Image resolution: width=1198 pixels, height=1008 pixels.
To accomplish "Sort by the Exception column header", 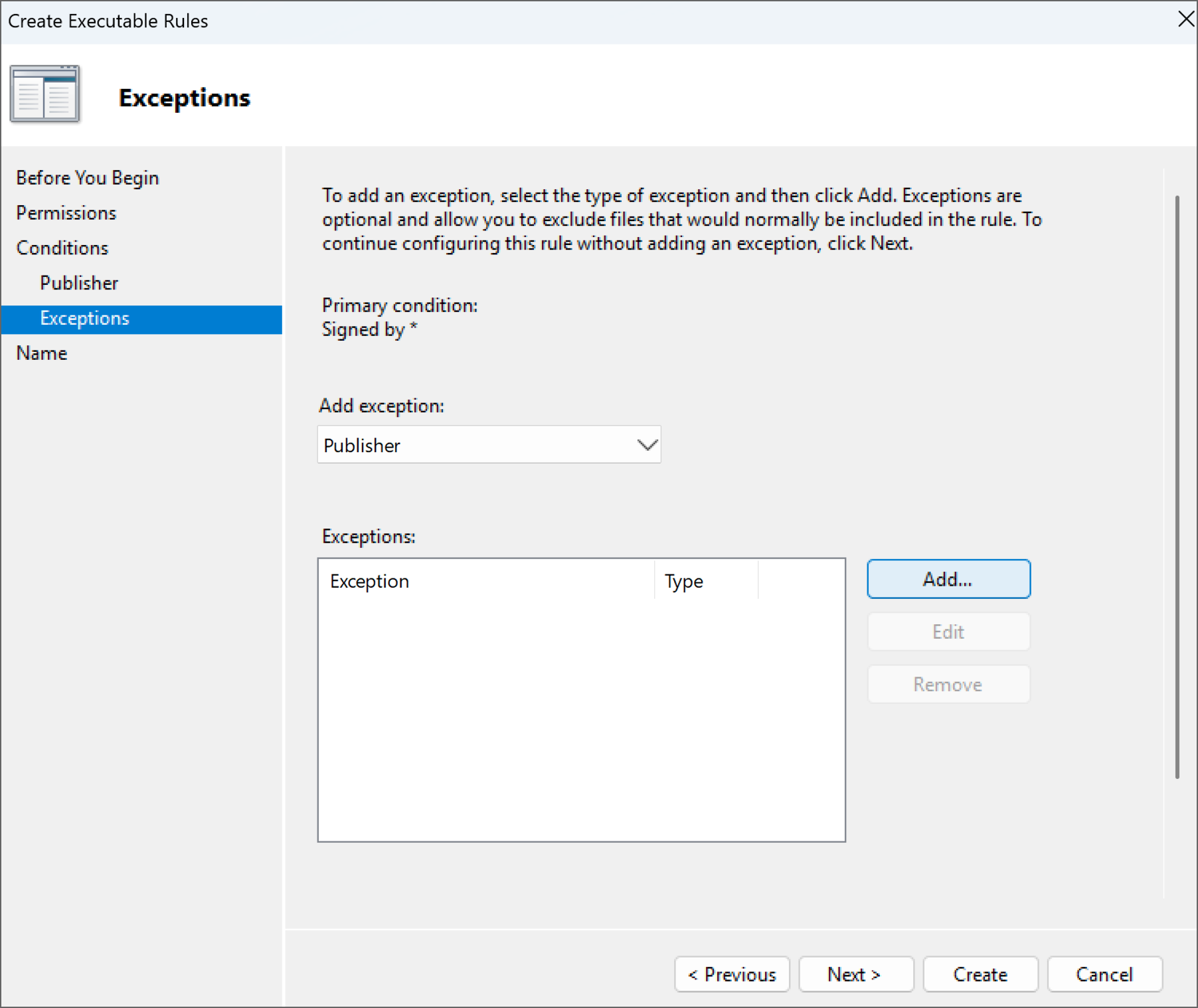I will (x=369, y=580).
